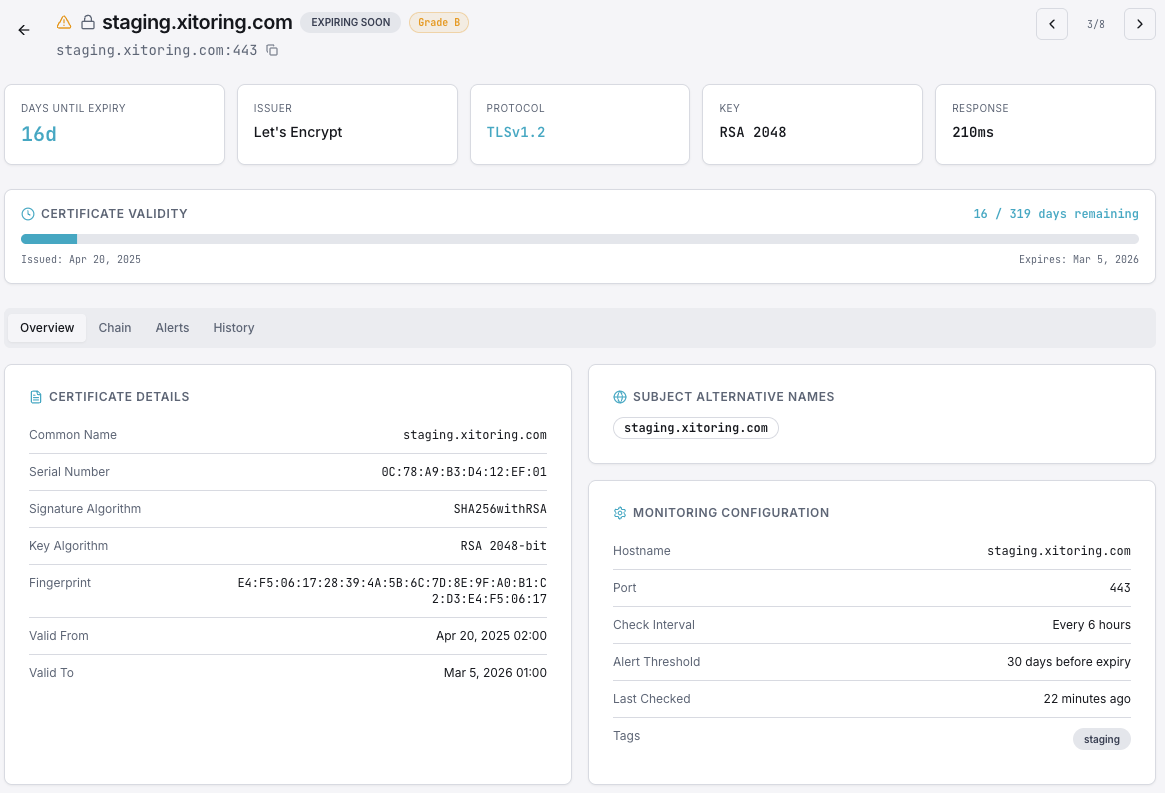Click the certificate validity progress bar
Image resolution: width=1165 pixels, height=793 pixels.
coord(580,239)
